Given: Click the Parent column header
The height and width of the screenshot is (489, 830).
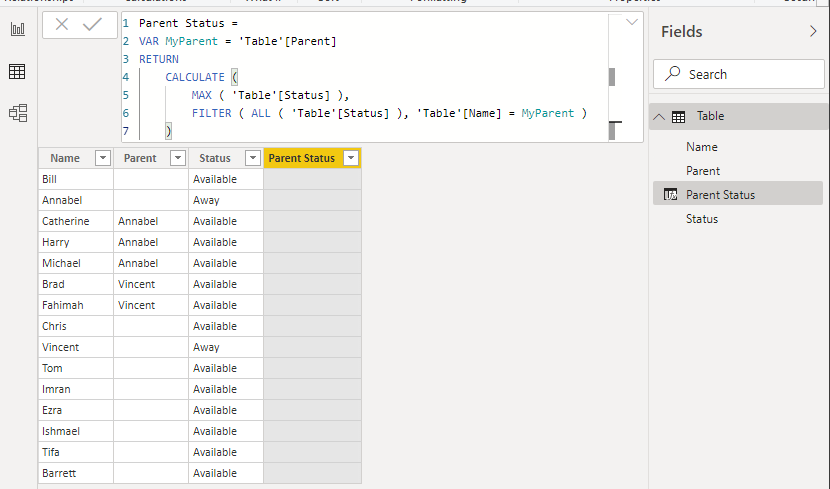Looking at the screenshot, I should (151, 158).
